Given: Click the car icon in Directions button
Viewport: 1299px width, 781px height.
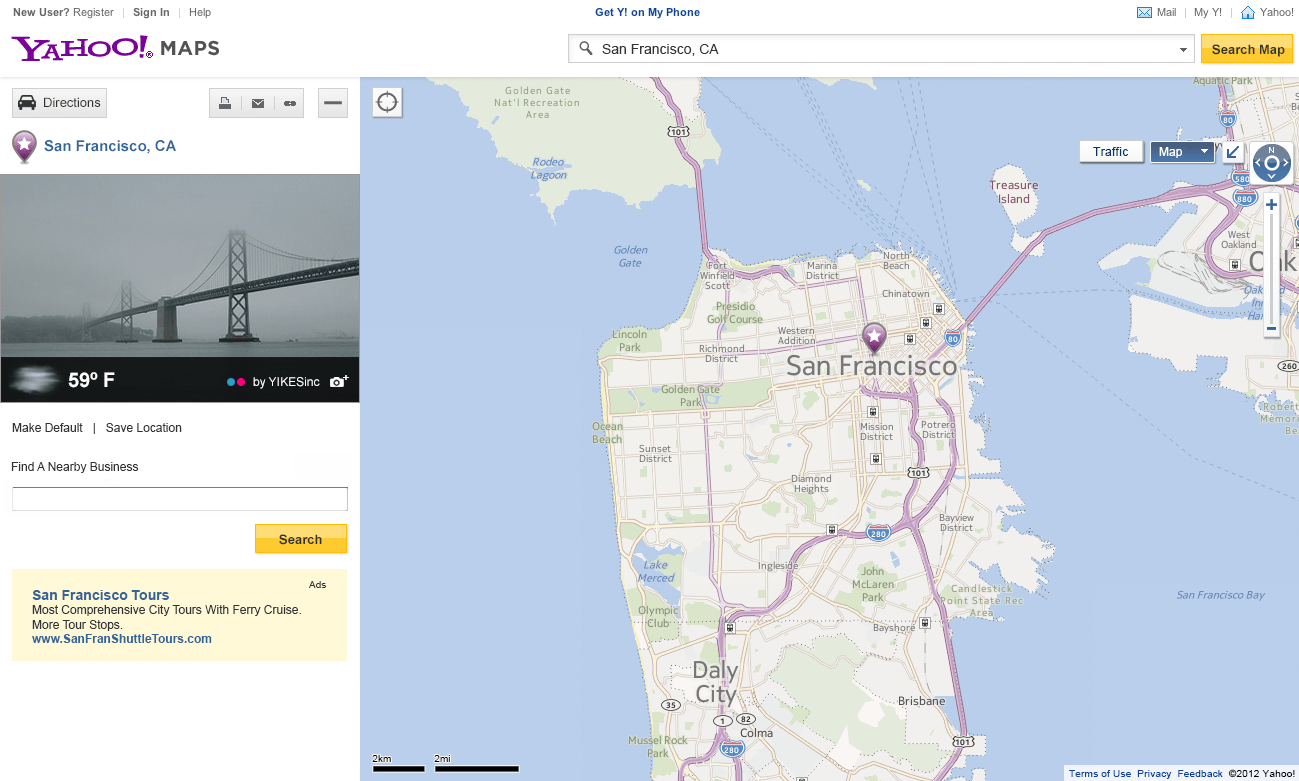Looking at the screenshot, I should [28, 102].
